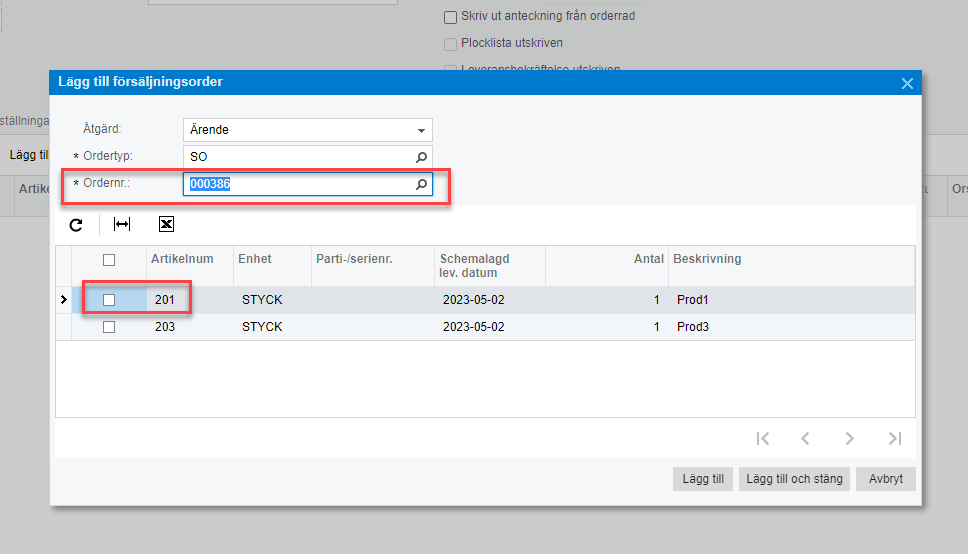Toggle the select-all header checkbox
This screenshot has width=968, height=554.
pyautogui.click(x=109, y=260)
